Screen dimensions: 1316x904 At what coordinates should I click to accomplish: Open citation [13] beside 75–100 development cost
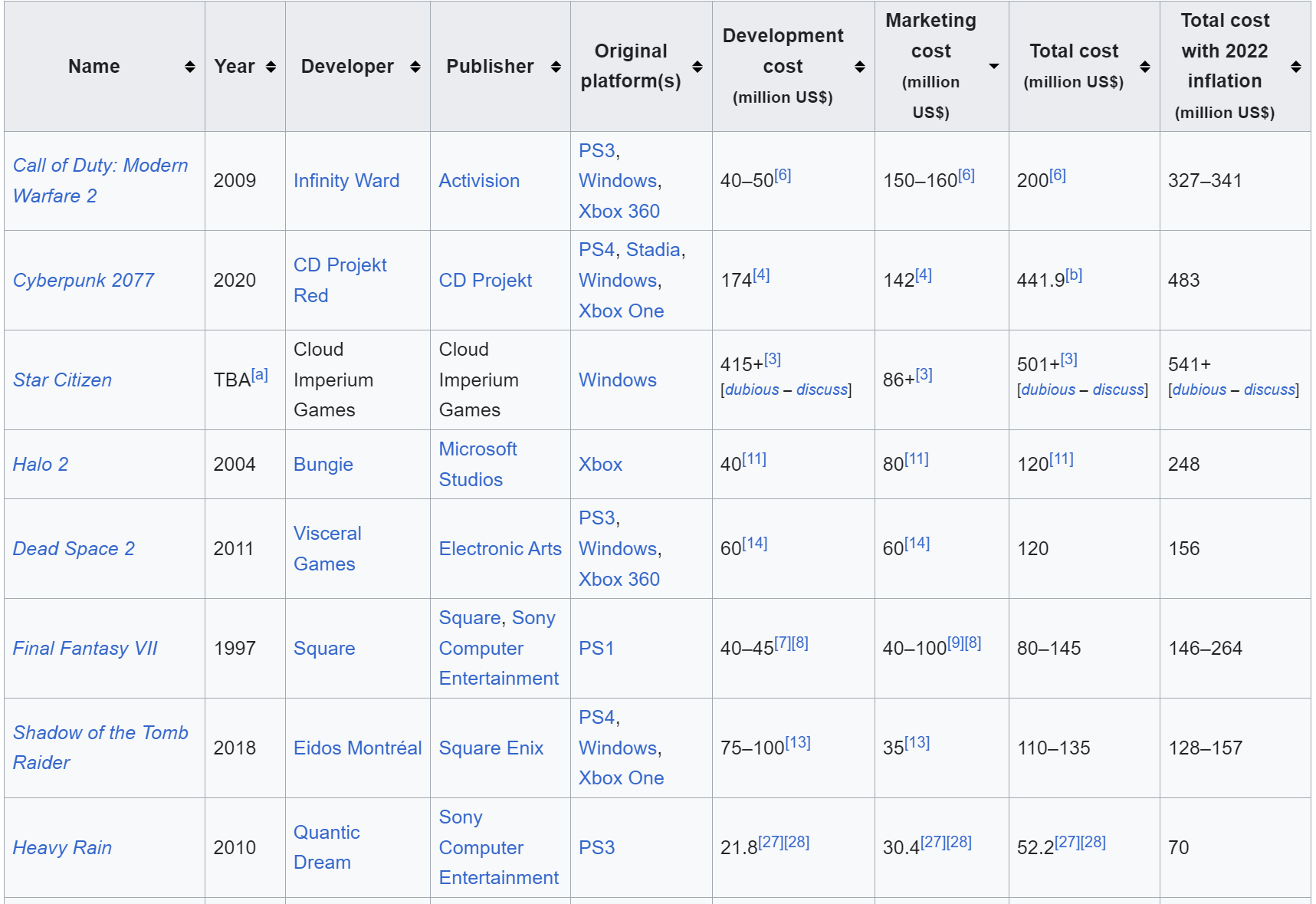(x=798, y=742)
